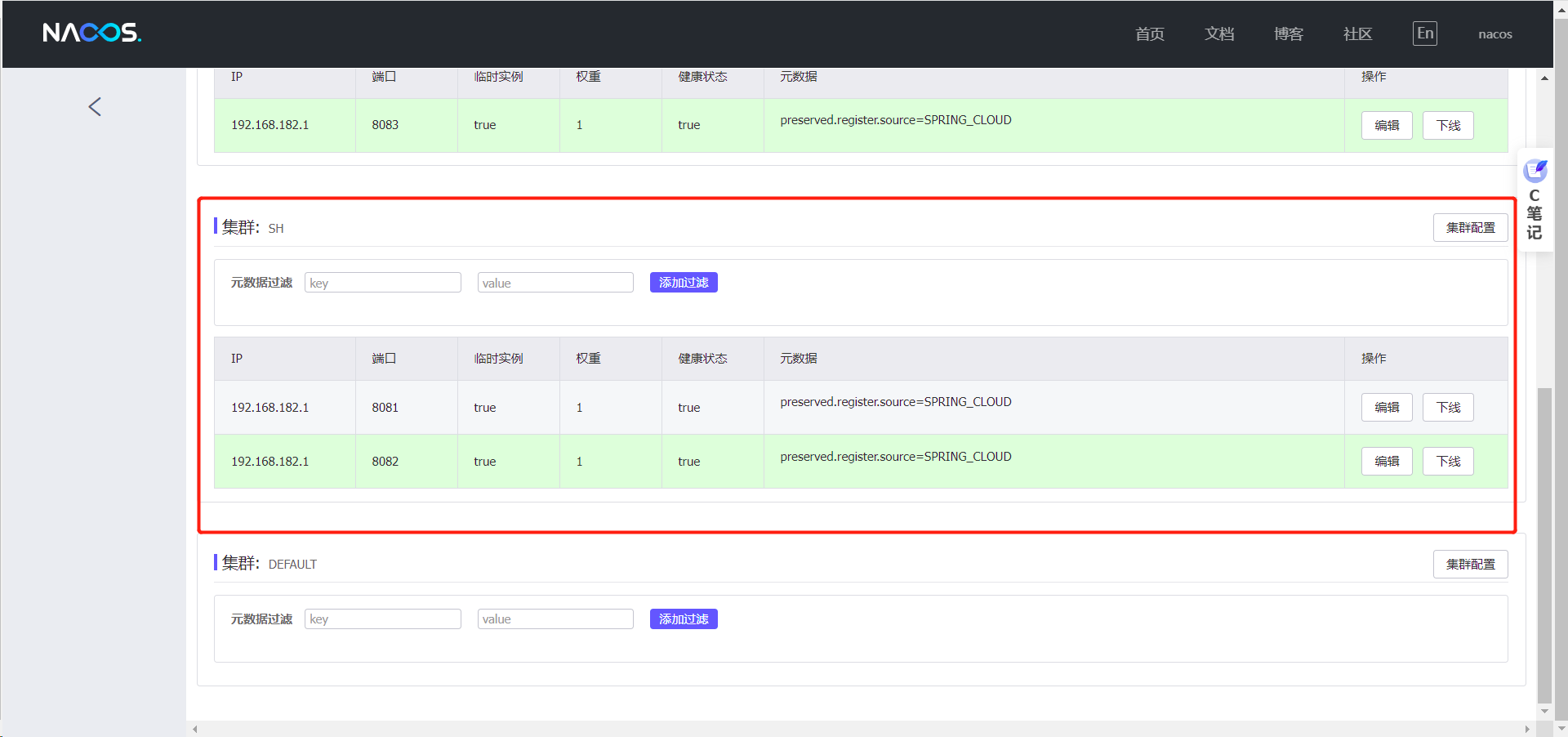Click the horizontal scroll right arrow
This screenshot has width=1568, height=737.
(x=1527, y=729)
